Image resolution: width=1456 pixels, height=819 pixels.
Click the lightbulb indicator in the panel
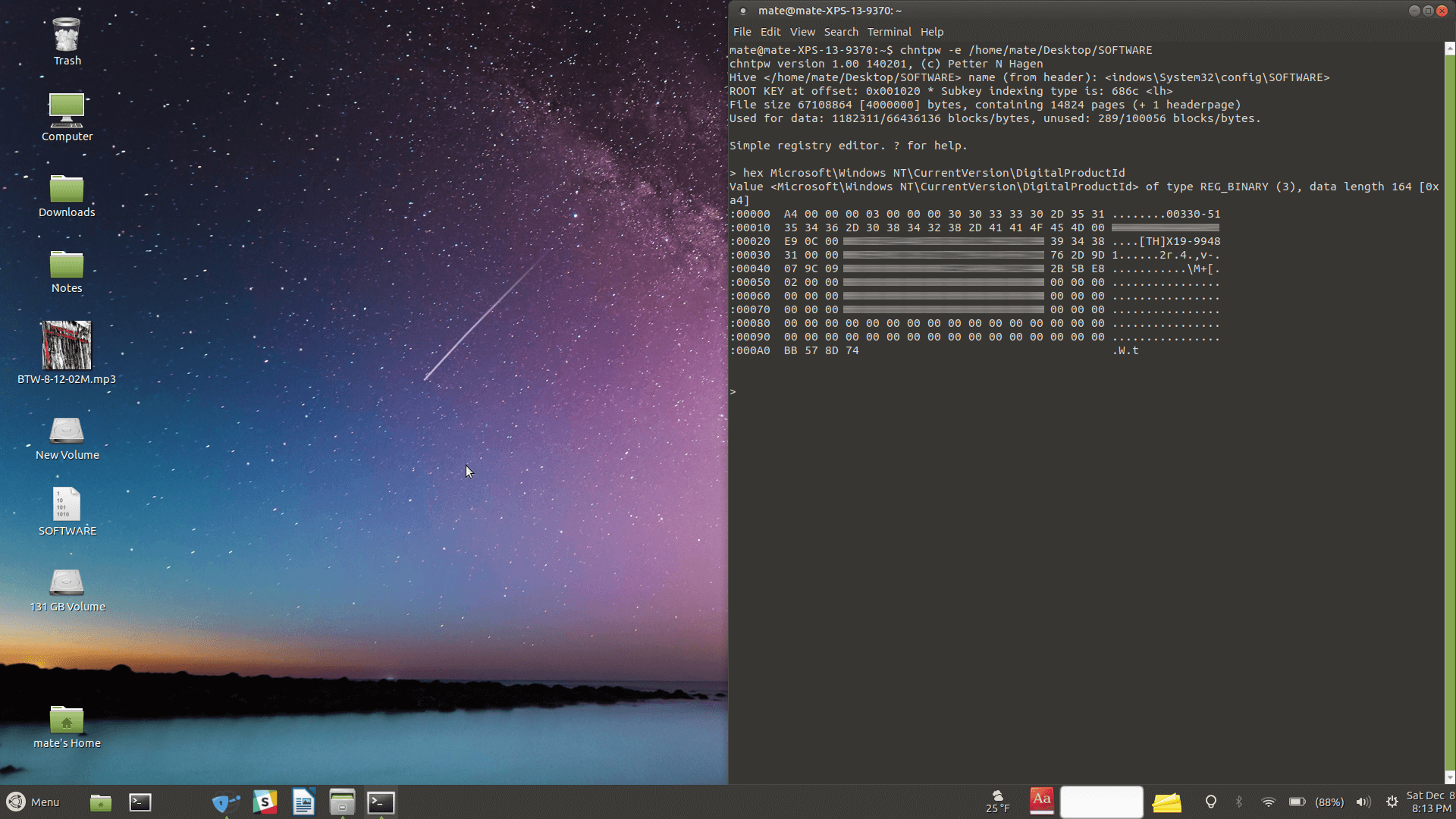[1210, 802]
